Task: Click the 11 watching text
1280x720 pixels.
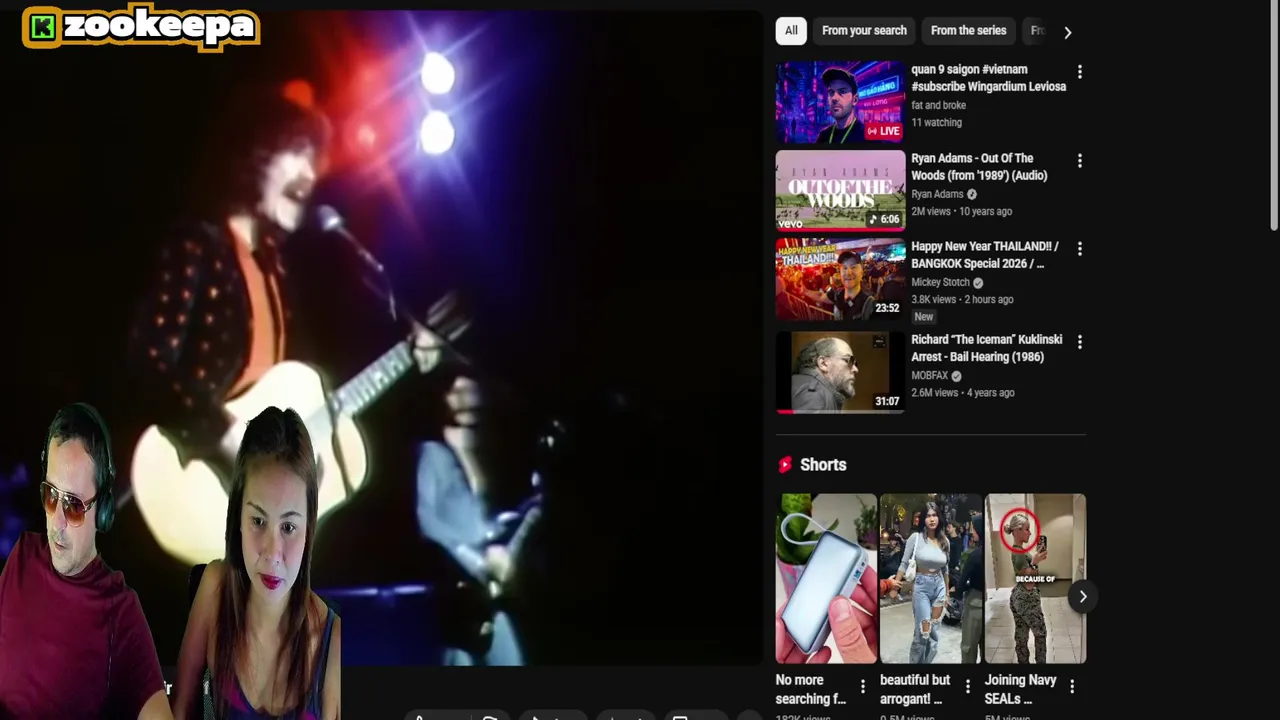Action: [936, 123]
